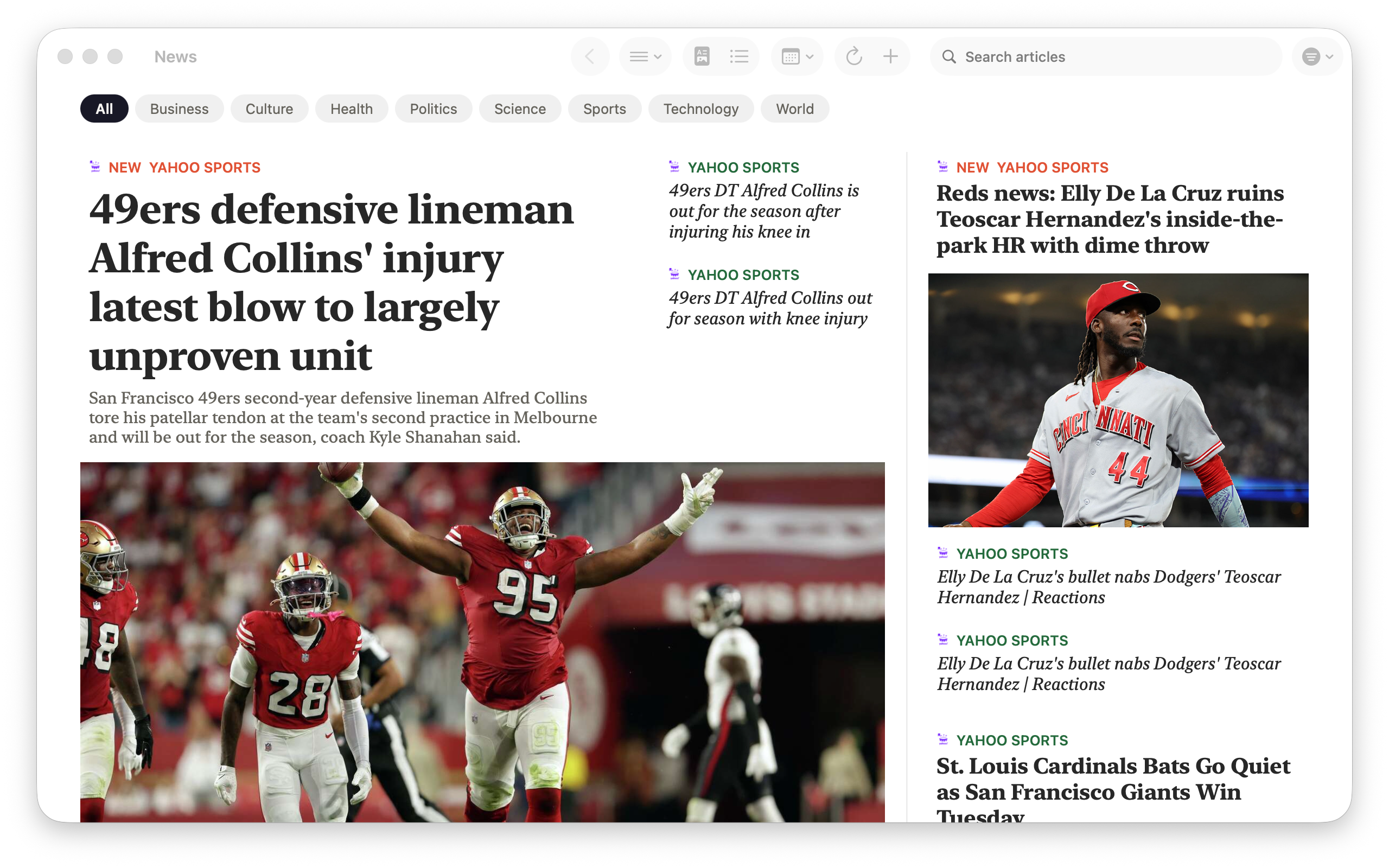Open '49ers DT Alfred Collins out for season with knee injury'
This screenshot has height=868, width=1389.
(769, 308)
